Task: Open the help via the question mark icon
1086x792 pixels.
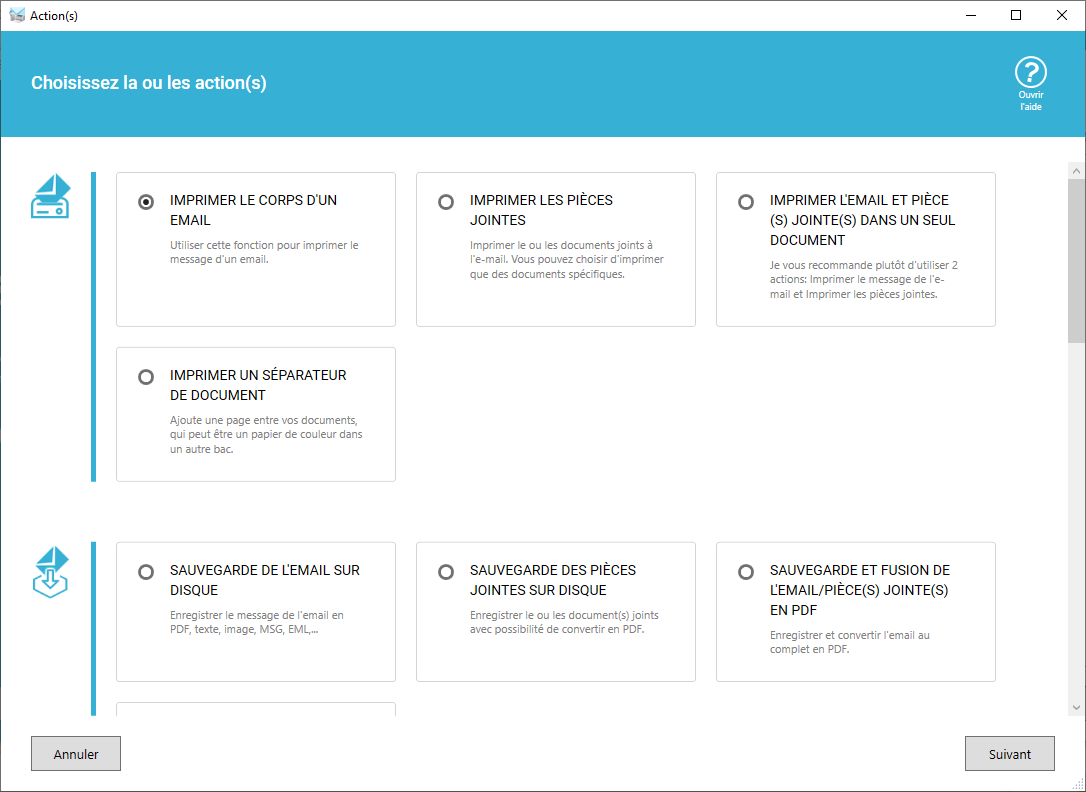Action: (x=1031, y=70)
